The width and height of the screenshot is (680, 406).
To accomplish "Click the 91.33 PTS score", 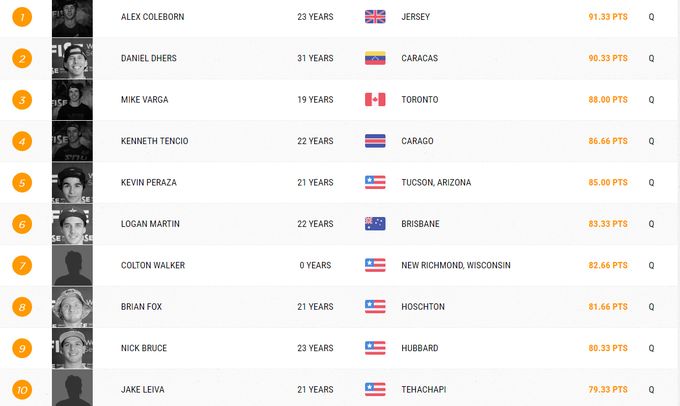I will pyautogui.click(x=608, y=17).
